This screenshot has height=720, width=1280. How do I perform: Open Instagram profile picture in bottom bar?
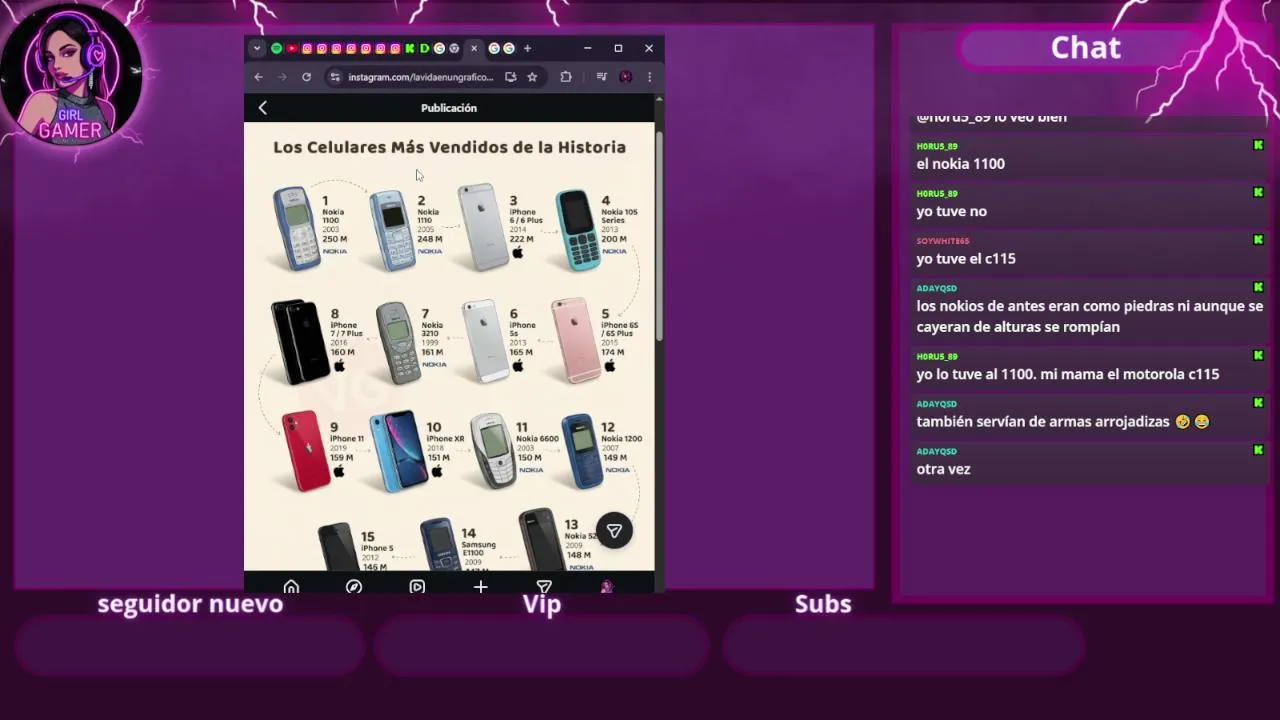[606, 587]
